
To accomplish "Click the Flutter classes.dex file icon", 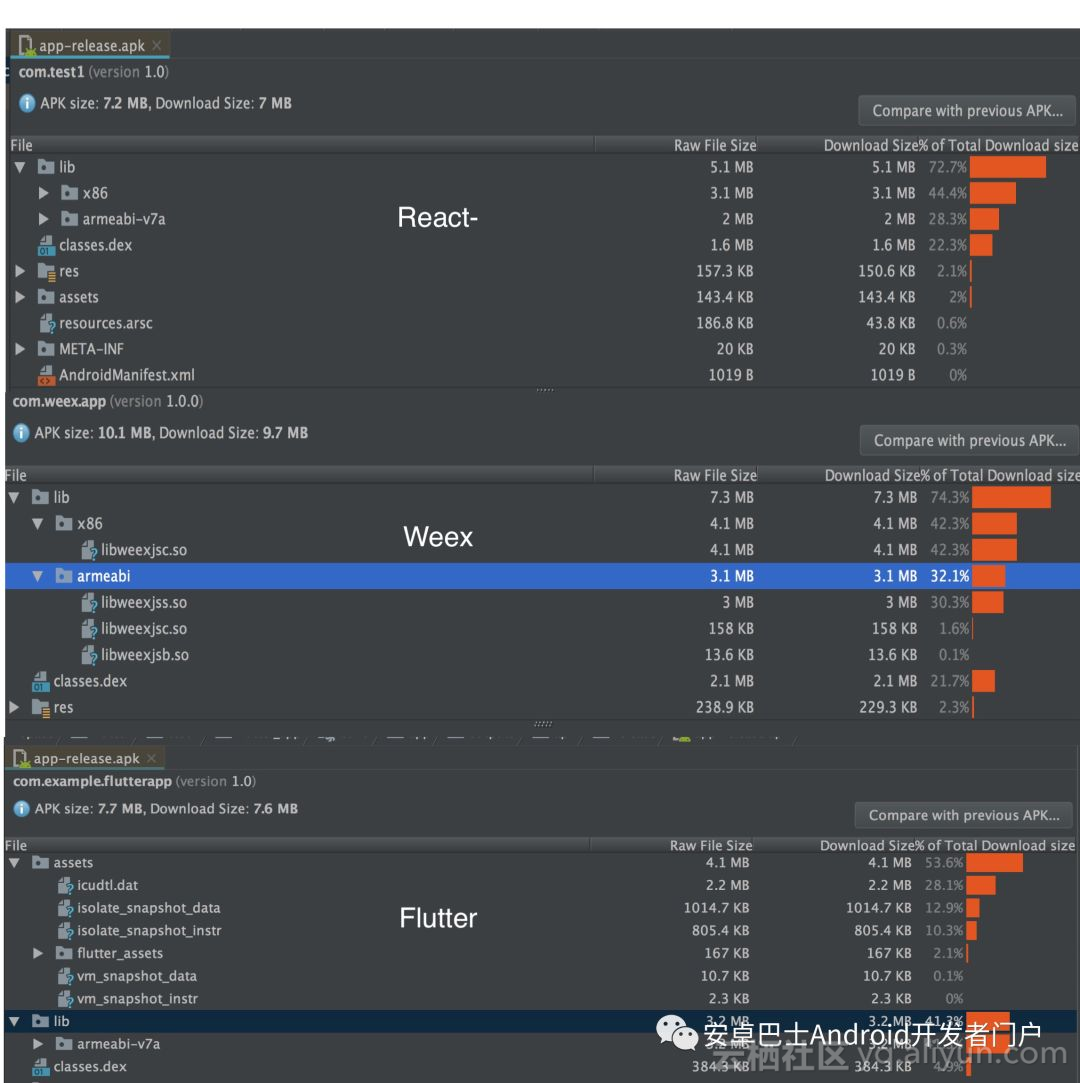I will click(x=41, y=1066).
